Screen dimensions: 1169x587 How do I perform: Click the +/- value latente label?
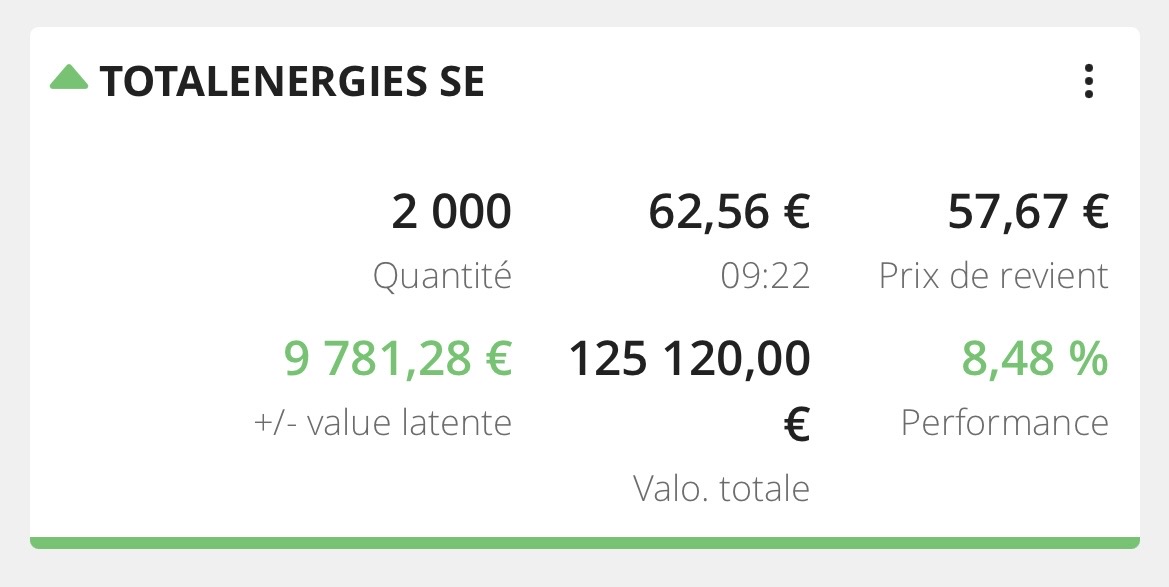pyautogui.click(x=383, y=423)
